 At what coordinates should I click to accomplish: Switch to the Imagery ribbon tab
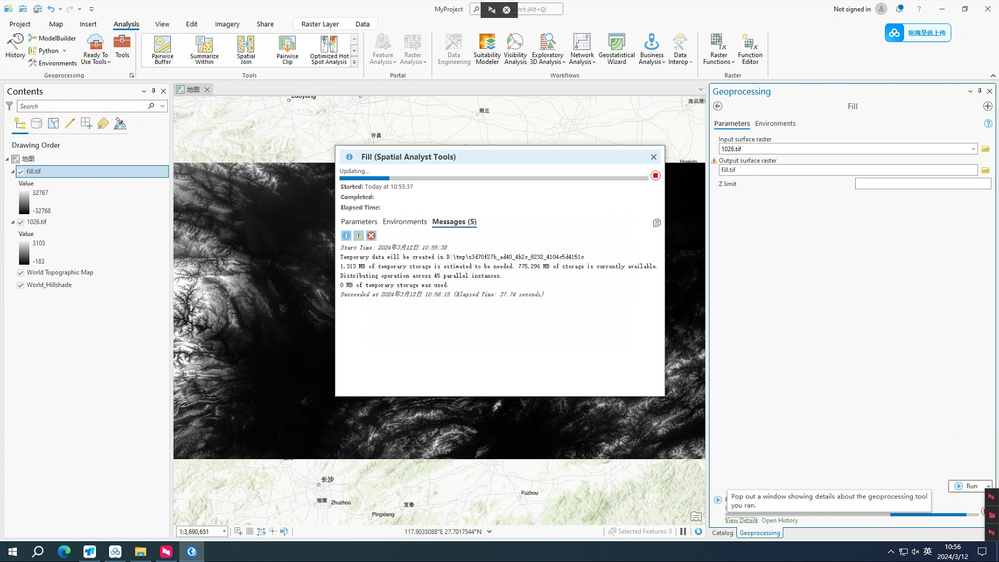[x=227, y=24]
